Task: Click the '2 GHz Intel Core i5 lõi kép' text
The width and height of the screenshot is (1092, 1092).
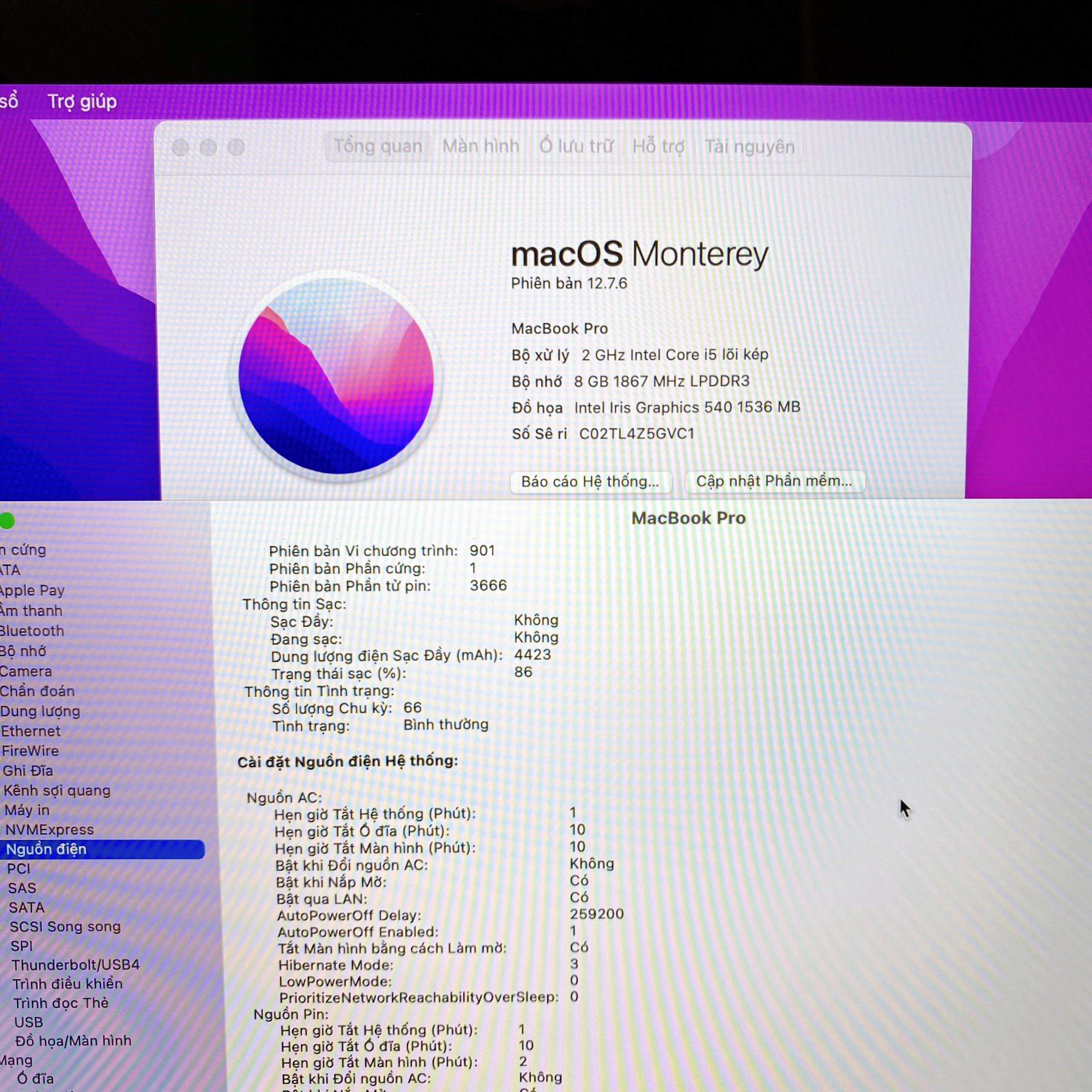Action: tap(675, 354)
